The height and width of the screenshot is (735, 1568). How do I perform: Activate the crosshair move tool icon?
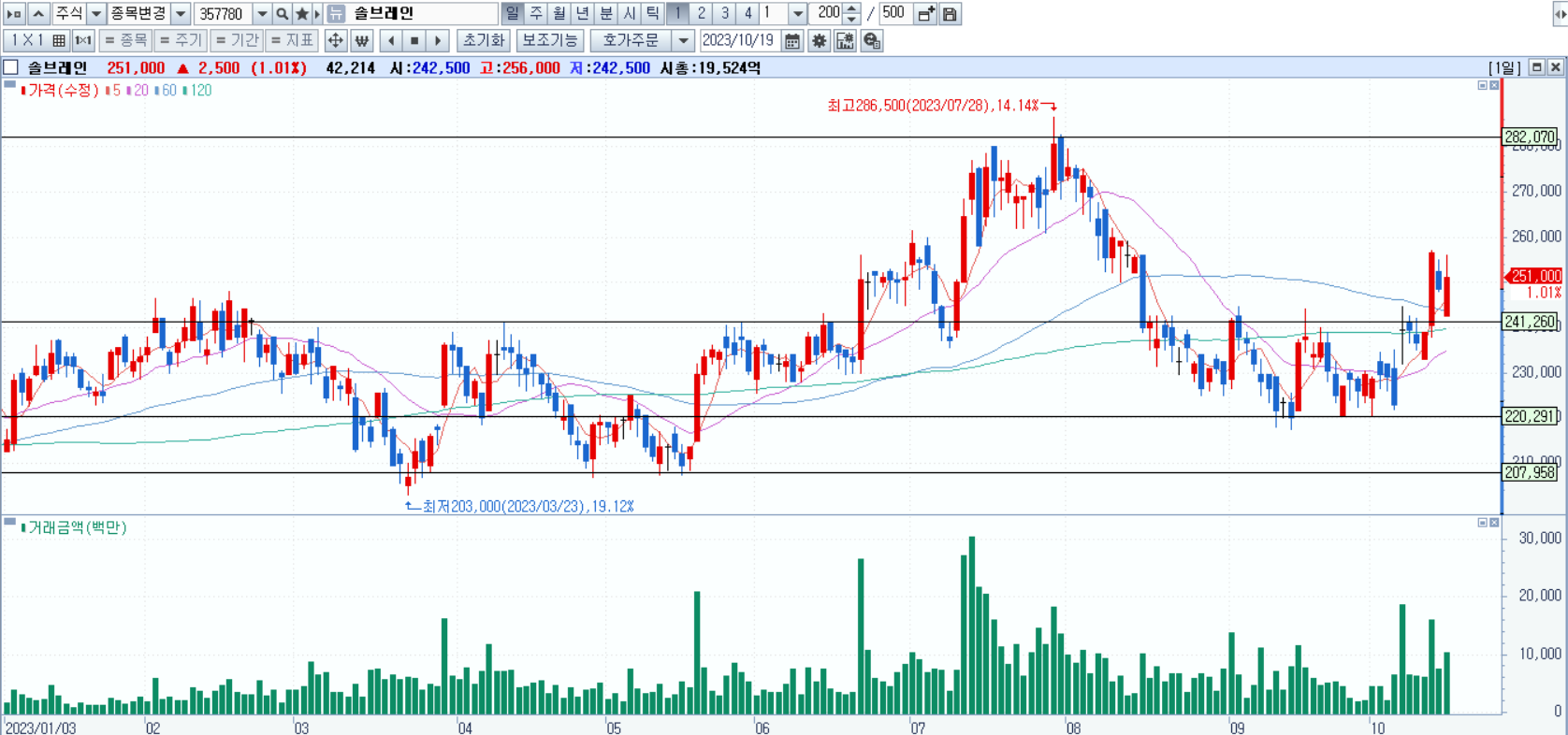[335, 41]
